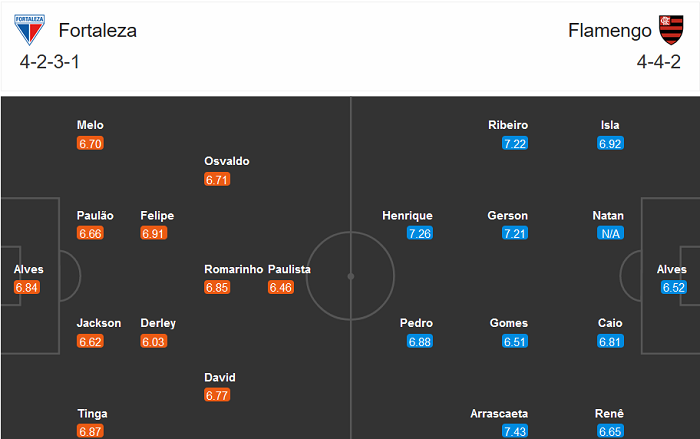Select Fortaleza goalkeeper Alves' 6.84 rating
Viewport: 700px width, 439px height.
point(26,287)
